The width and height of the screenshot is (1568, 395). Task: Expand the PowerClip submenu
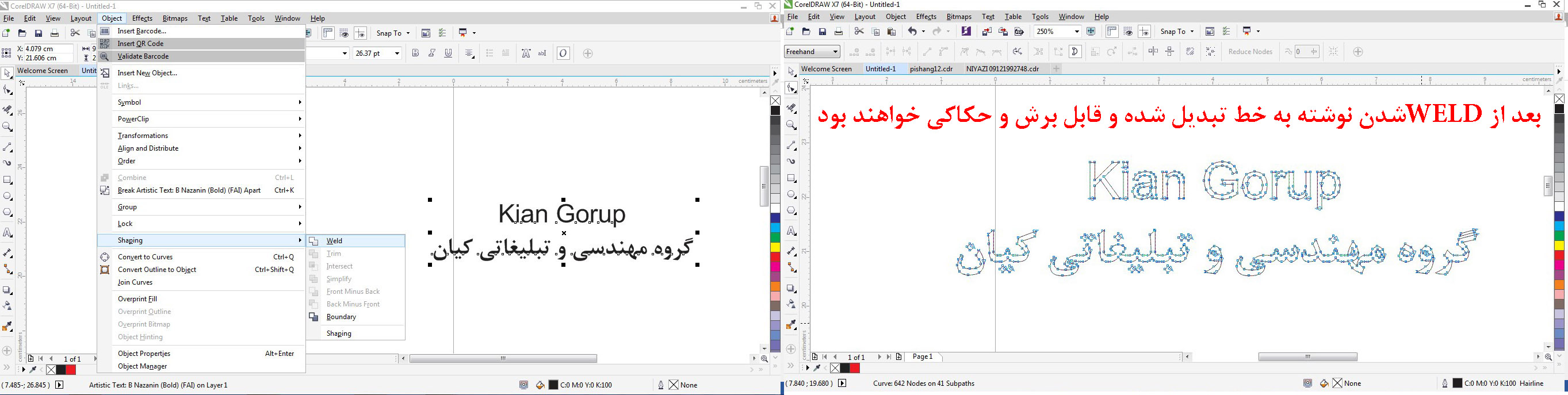201,119
